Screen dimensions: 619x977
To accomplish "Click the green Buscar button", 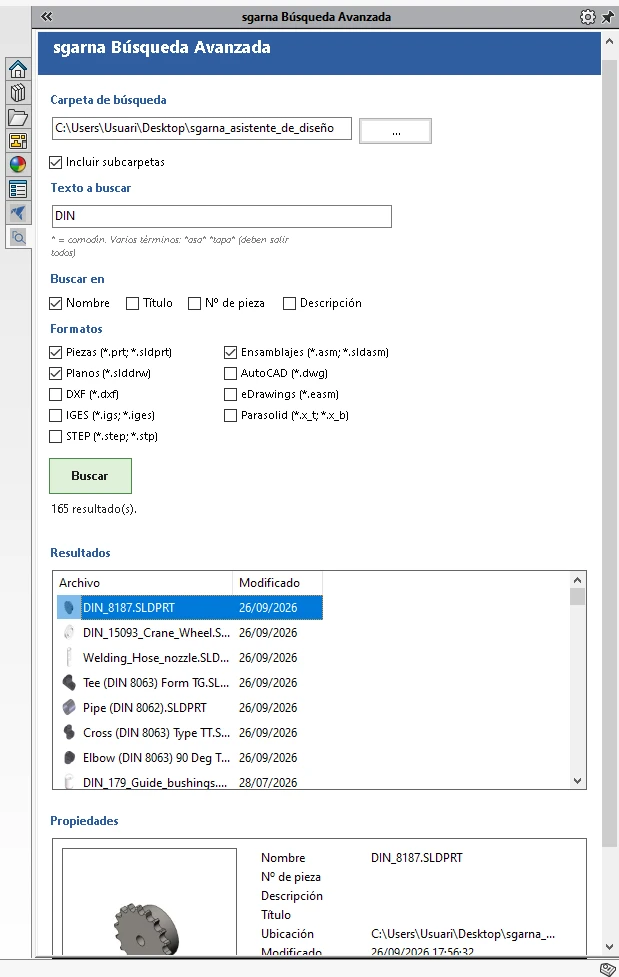I will pyautogui.click(x=90, y=476).
